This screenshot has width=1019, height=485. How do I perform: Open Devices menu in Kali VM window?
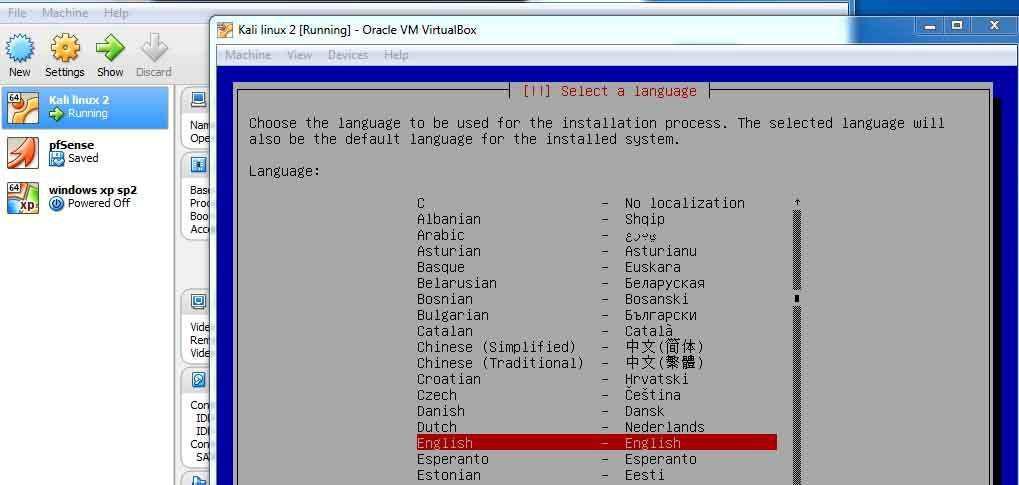pos(348,55)
